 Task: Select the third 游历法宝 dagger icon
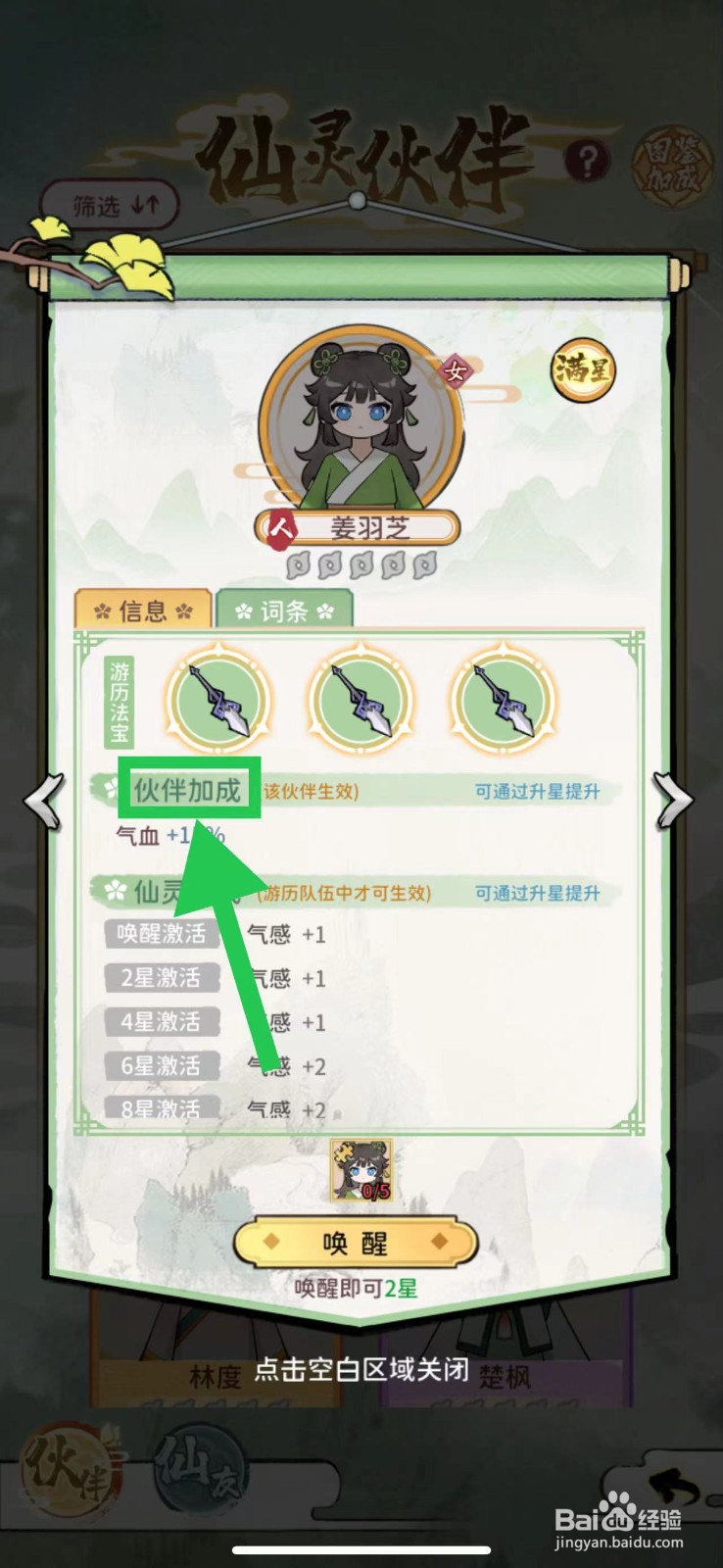502,699
